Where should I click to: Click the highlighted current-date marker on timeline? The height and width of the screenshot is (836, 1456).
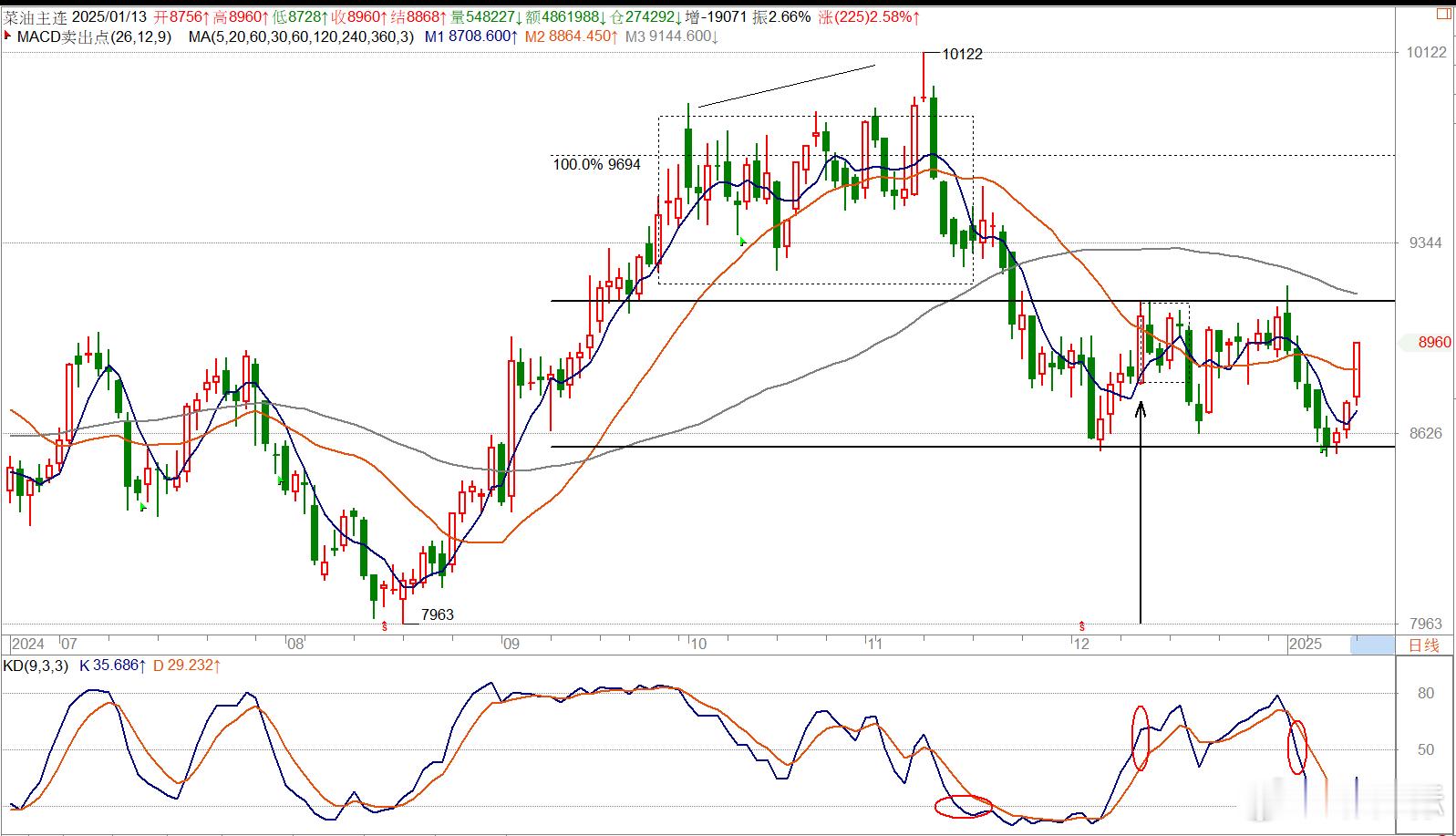[x=1372, y=645]
